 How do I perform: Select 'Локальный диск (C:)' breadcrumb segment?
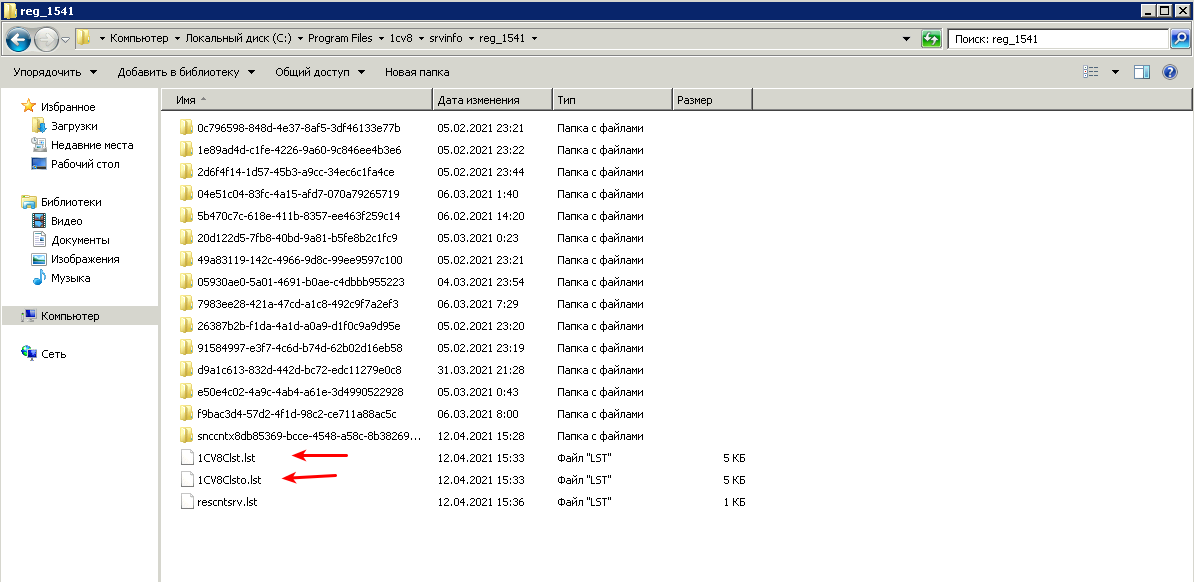pos(238,38)
